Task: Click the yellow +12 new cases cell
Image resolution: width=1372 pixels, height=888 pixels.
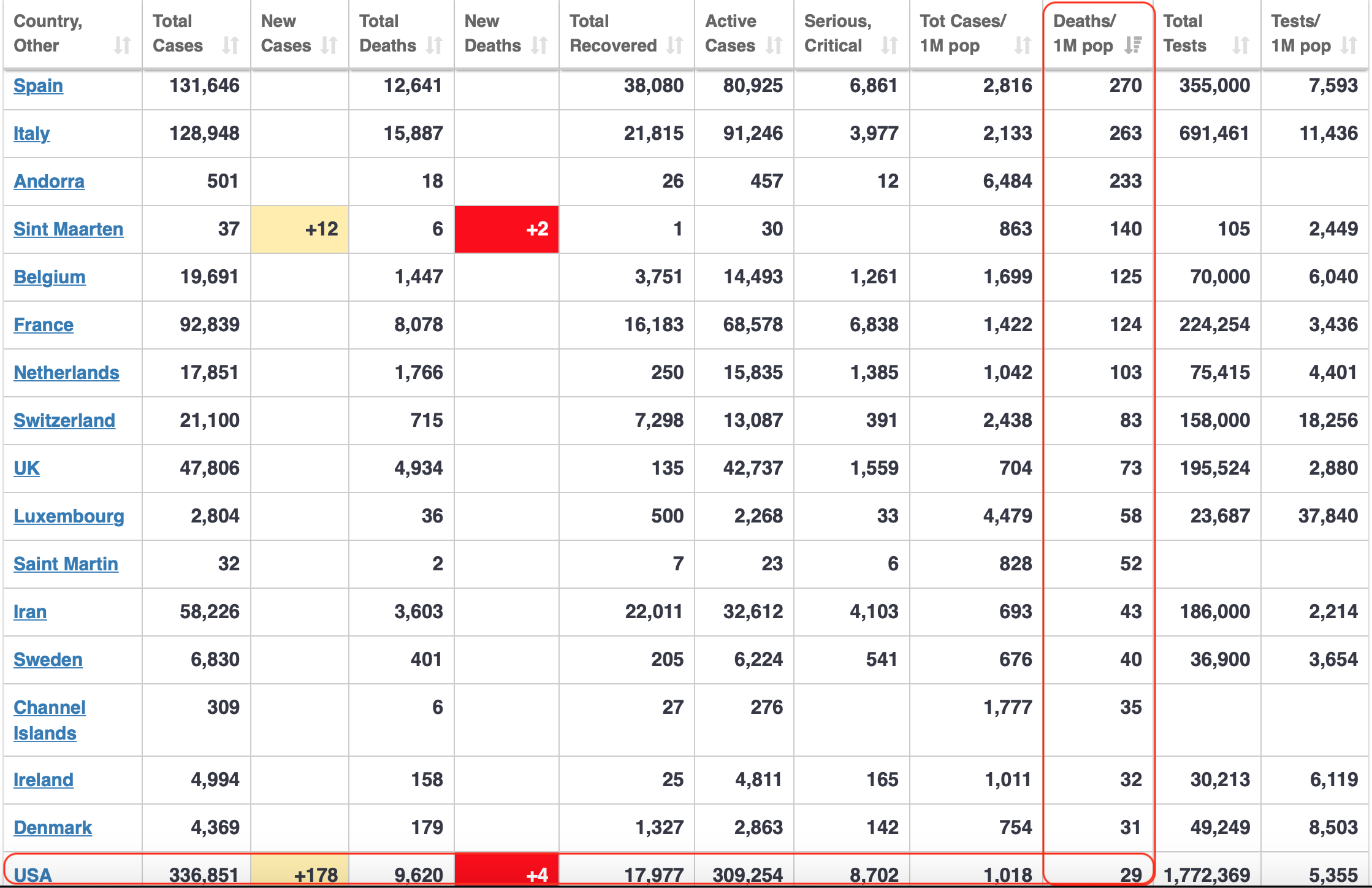Action: pos(300,229)
